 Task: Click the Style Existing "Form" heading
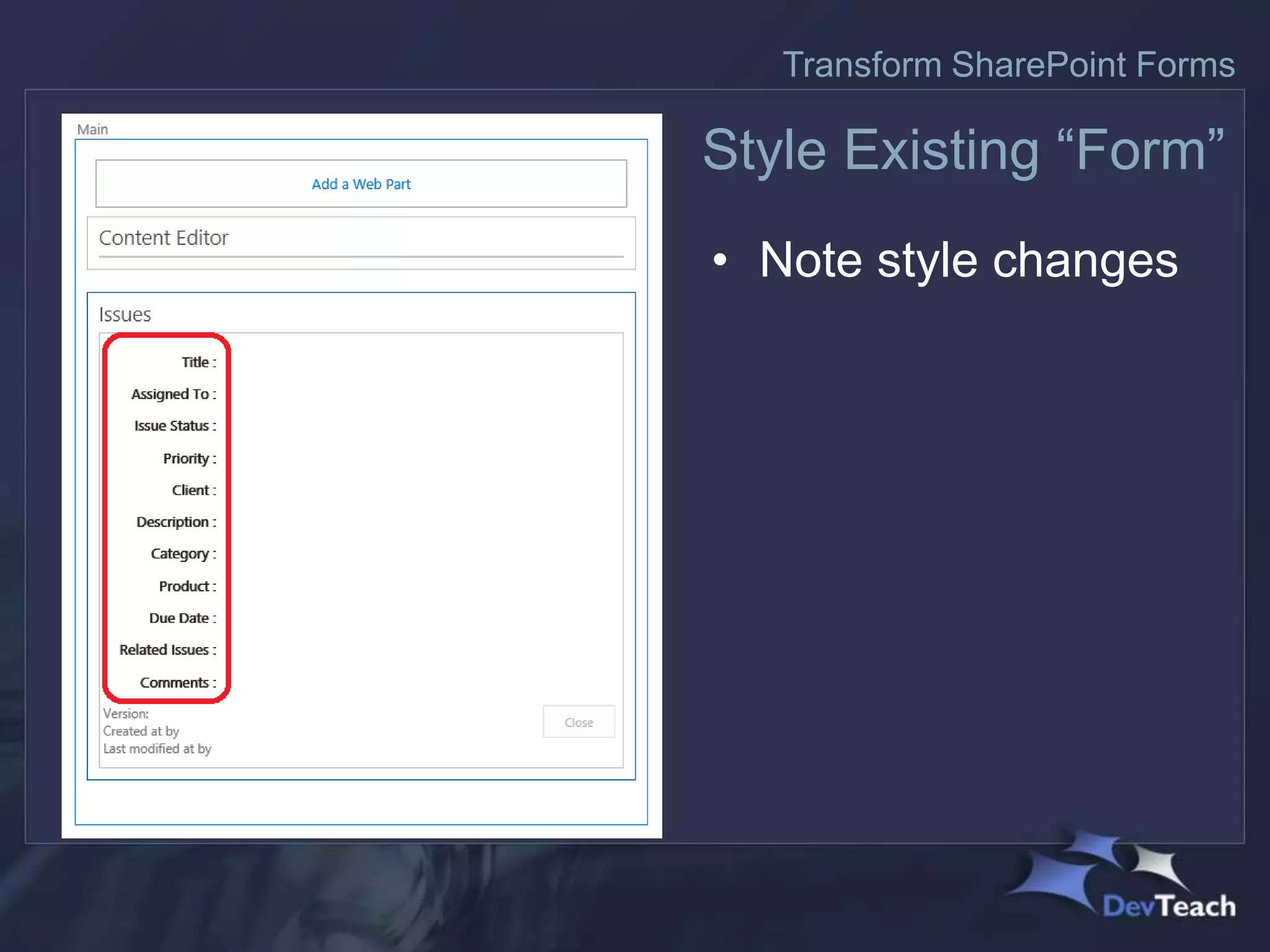pyautogui.click(x=964, y=151)
